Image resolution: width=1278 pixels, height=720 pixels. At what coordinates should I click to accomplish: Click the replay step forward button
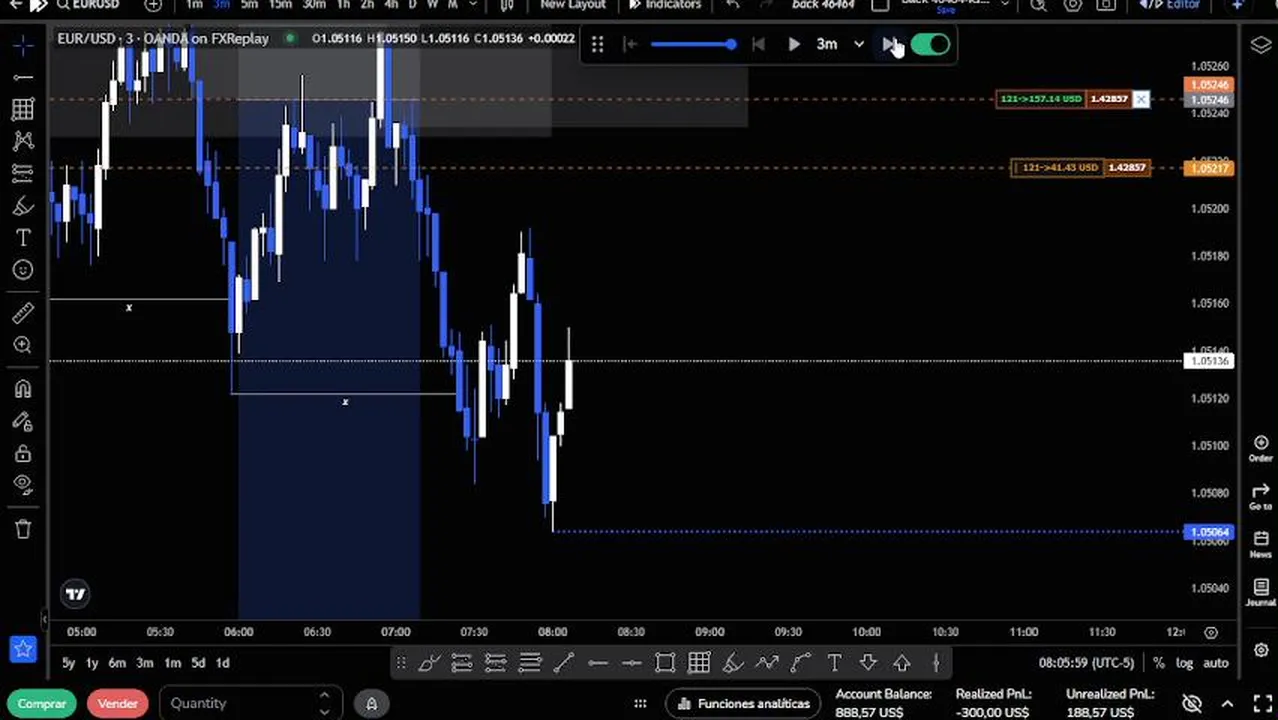click(x=888, y=44)
